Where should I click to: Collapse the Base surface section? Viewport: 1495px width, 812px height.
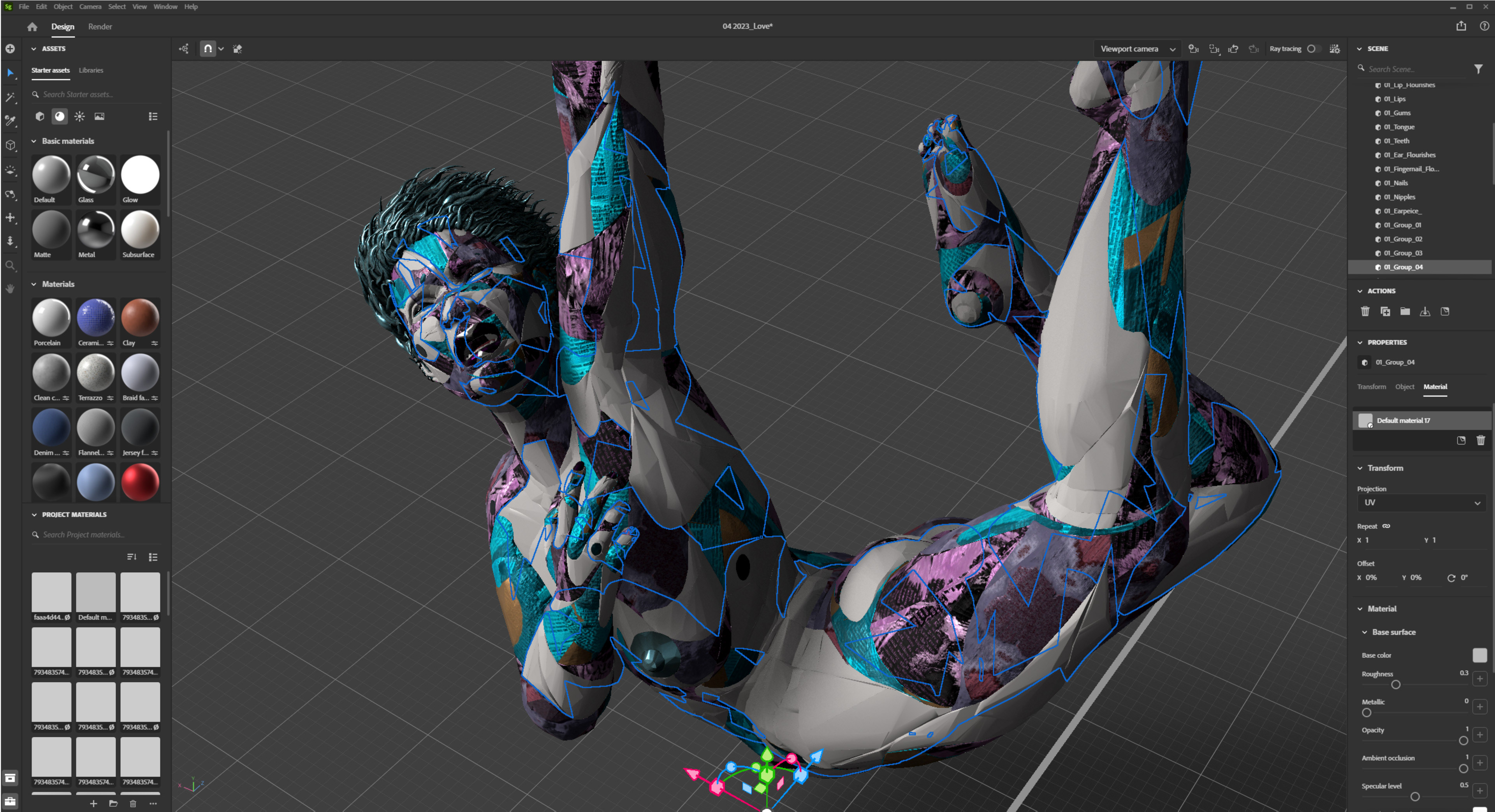(x=1365, y=632)
